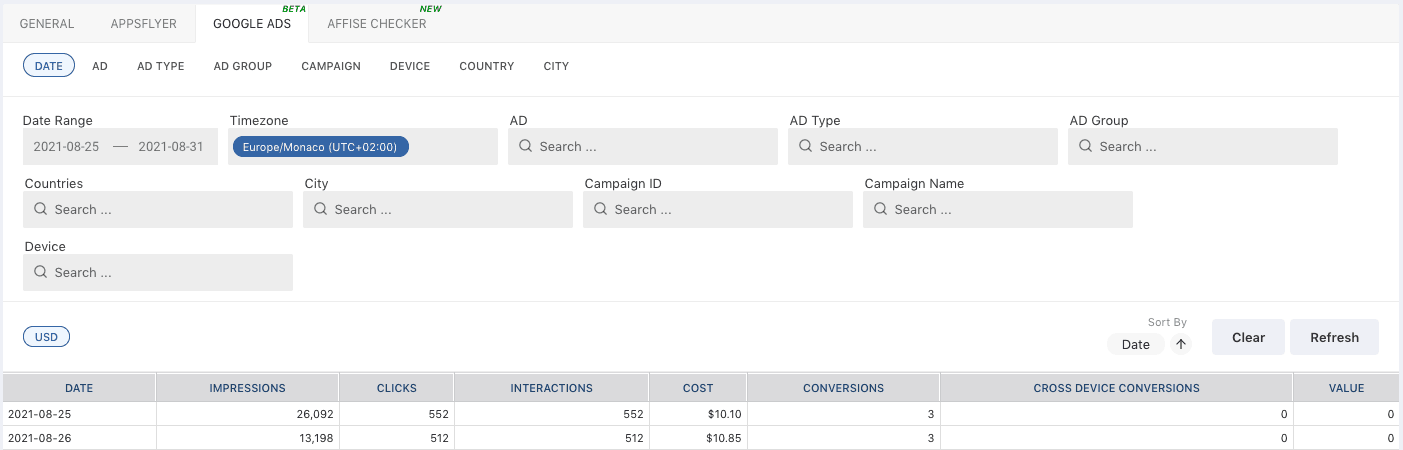Open the AD Group search dropdown

pyautogui.click(x=1203, y=146)
